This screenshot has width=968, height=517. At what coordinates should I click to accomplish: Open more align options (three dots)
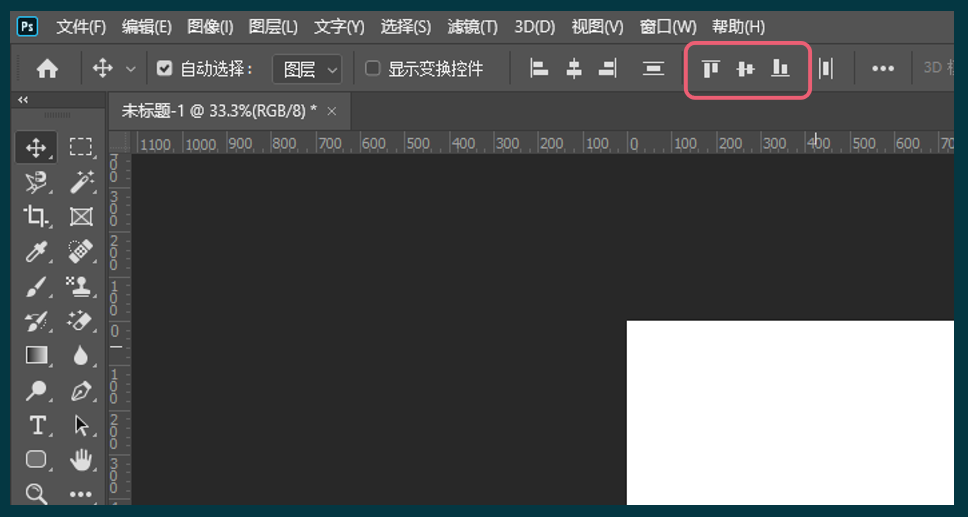883,69
